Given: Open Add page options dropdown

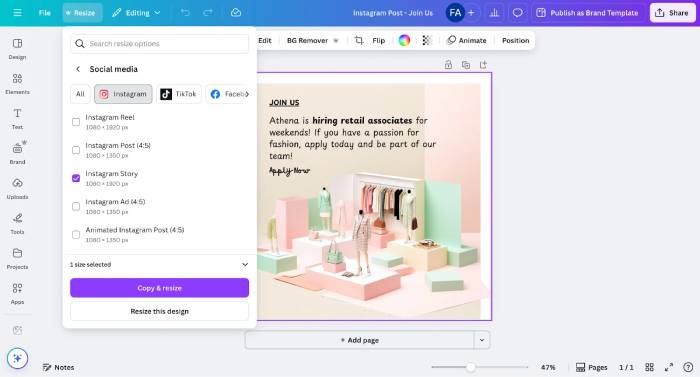Looking at the screenshot, I should tap(482, 340).
